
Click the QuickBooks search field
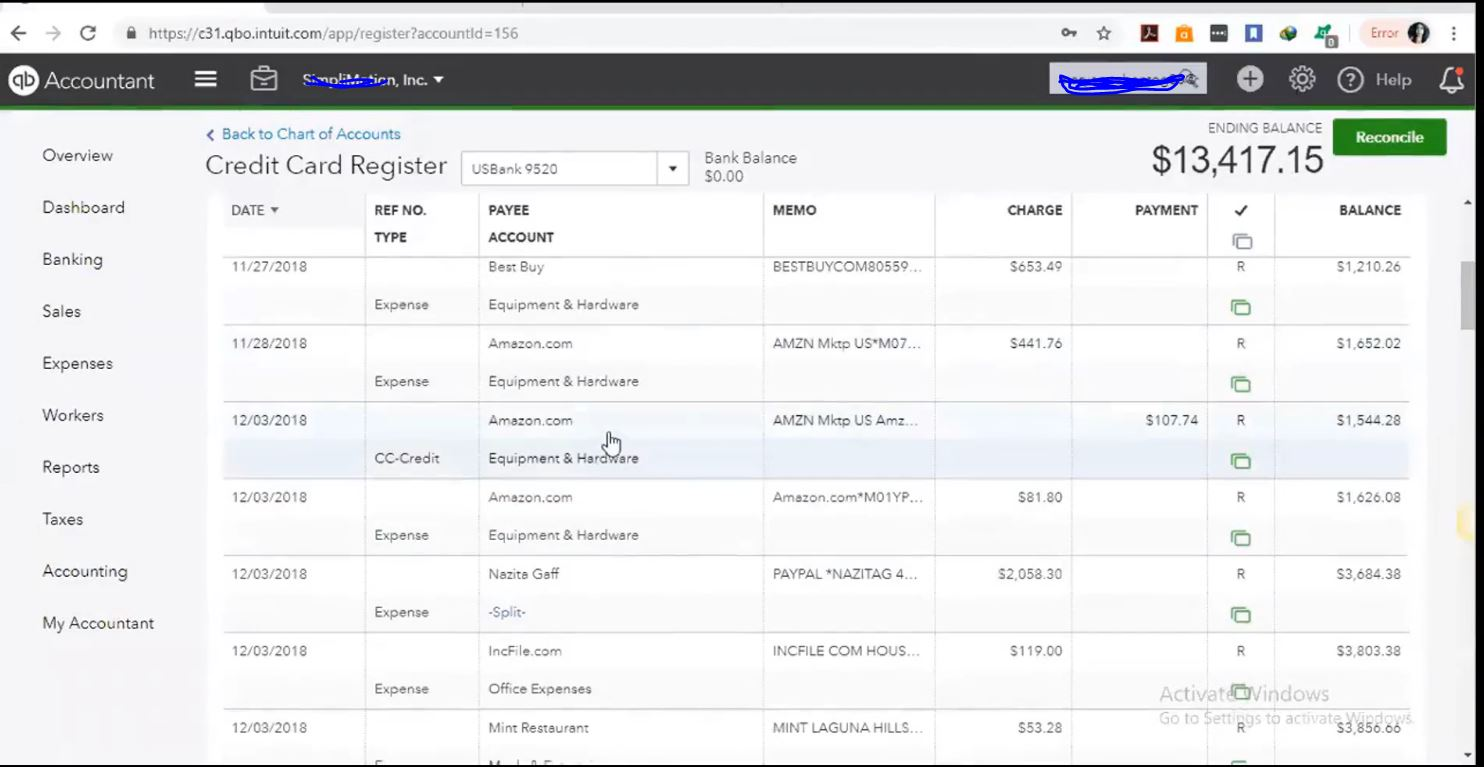coord(1127,79)
